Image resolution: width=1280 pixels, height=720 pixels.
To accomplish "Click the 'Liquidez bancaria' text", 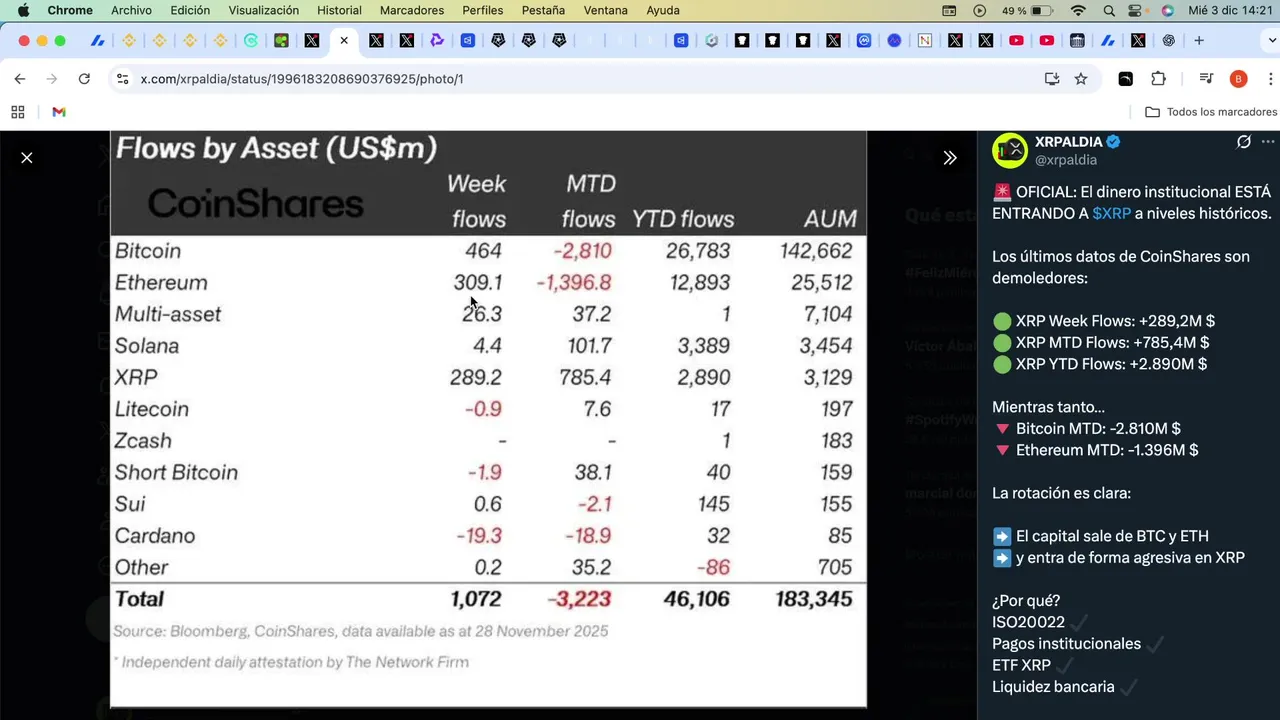I will [x=1053, y=687].
